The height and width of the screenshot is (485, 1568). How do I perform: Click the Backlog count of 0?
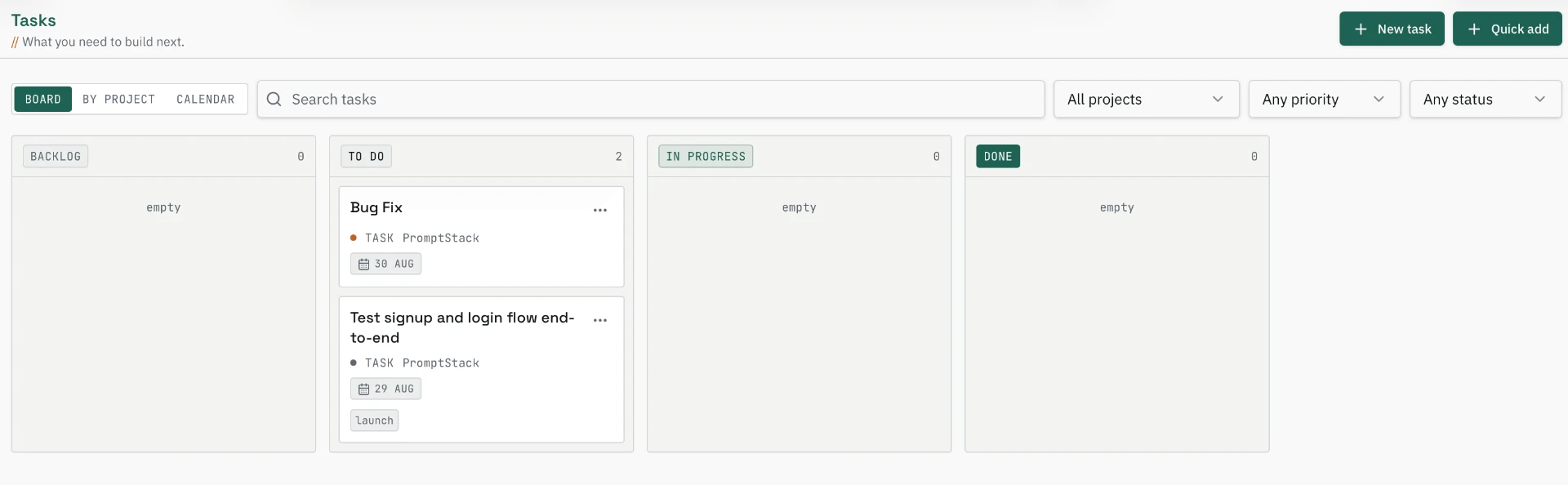pos(301,157)
